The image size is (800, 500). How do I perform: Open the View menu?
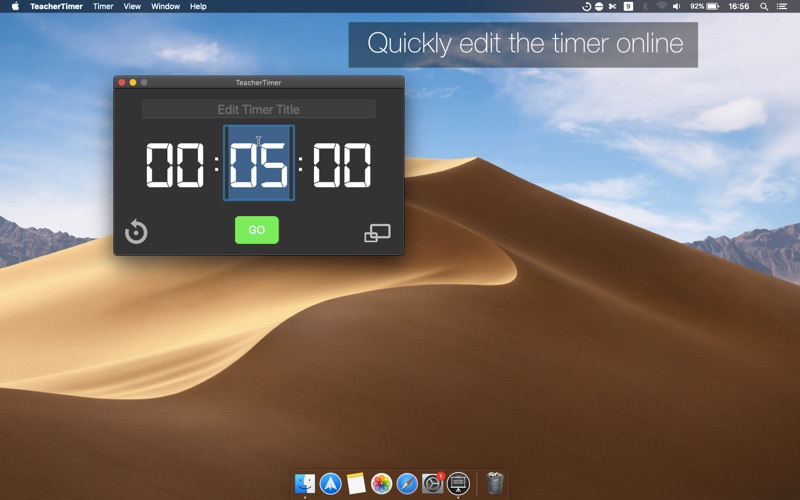click(x=132, y=6)
